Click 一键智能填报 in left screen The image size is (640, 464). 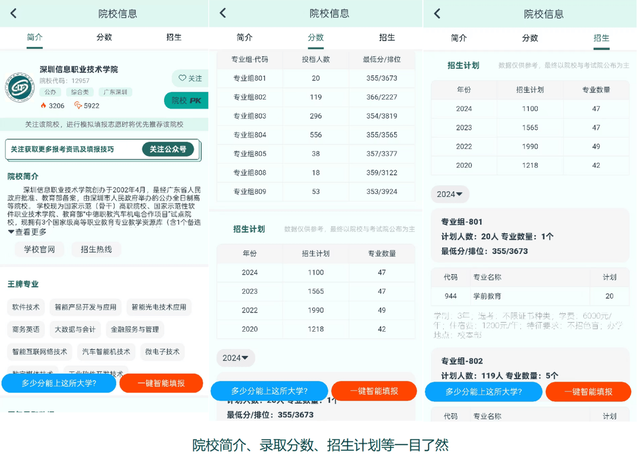[161, 383]
